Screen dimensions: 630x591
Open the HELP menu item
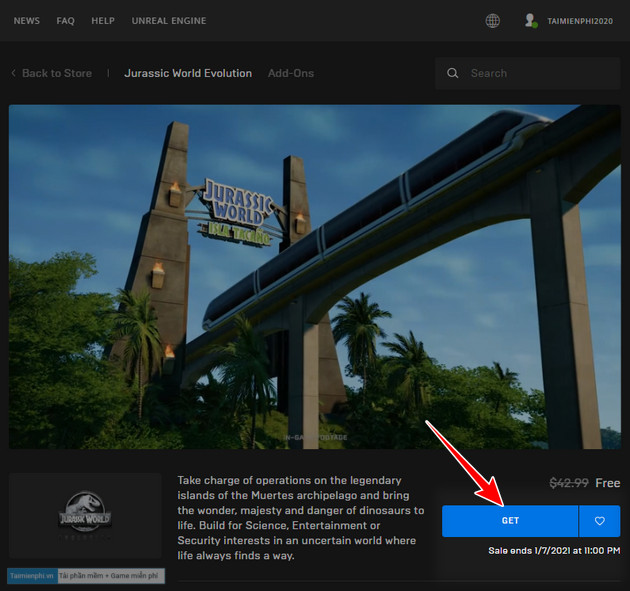click(103, 21)
